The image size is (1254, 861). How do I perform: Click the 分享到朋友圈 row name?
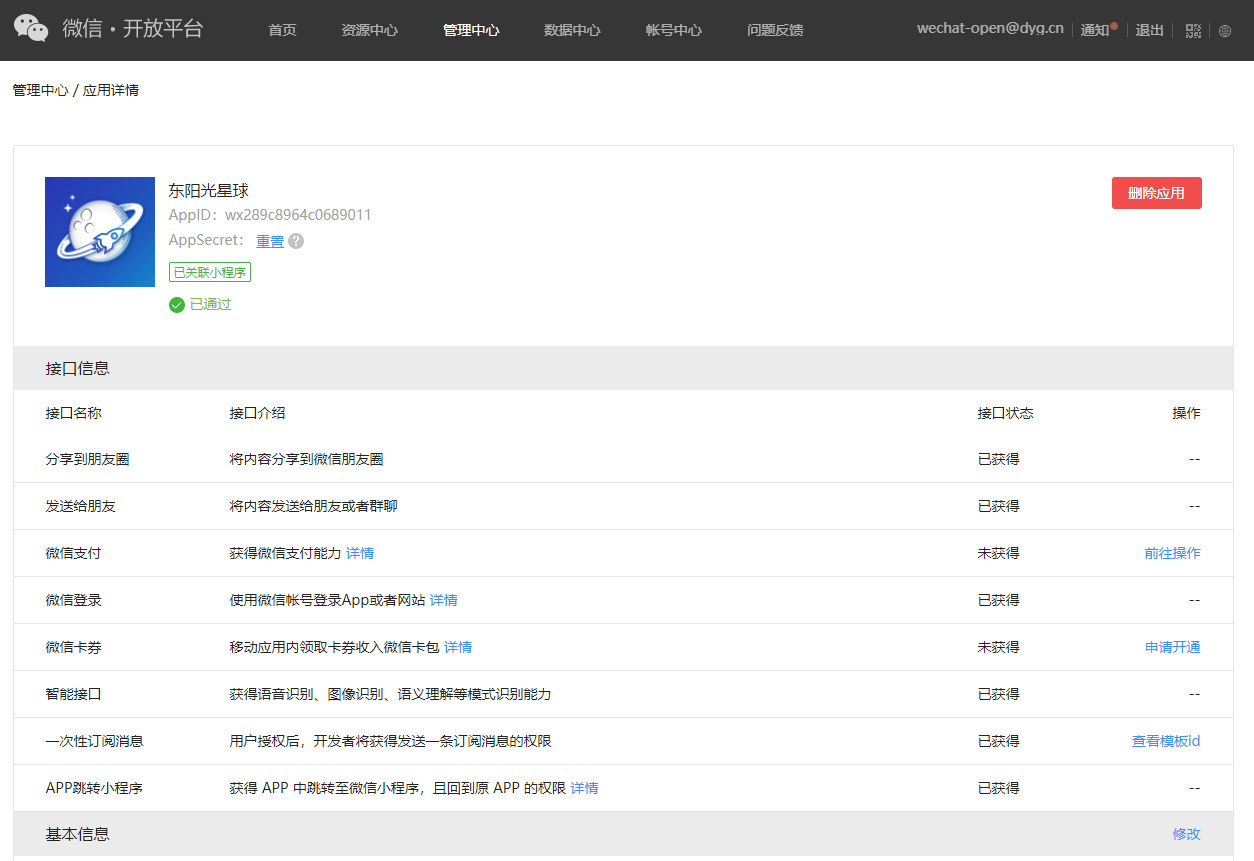tap(88, 459)
